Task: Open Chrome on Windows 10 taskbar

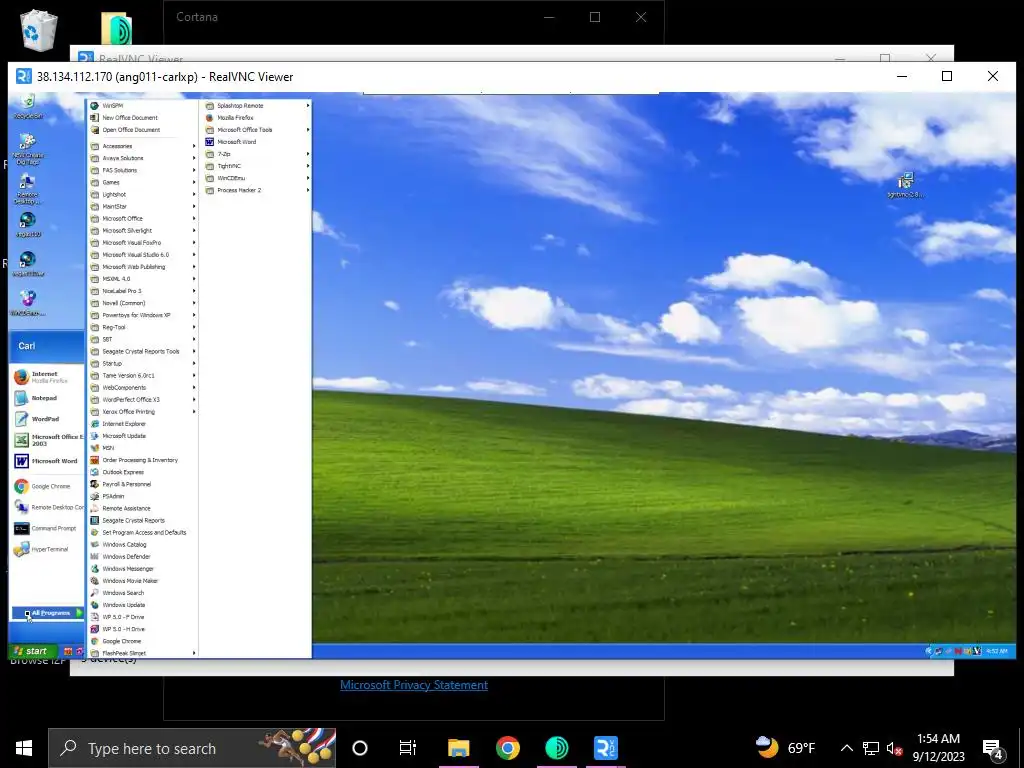Action: (x=507, y=748)
